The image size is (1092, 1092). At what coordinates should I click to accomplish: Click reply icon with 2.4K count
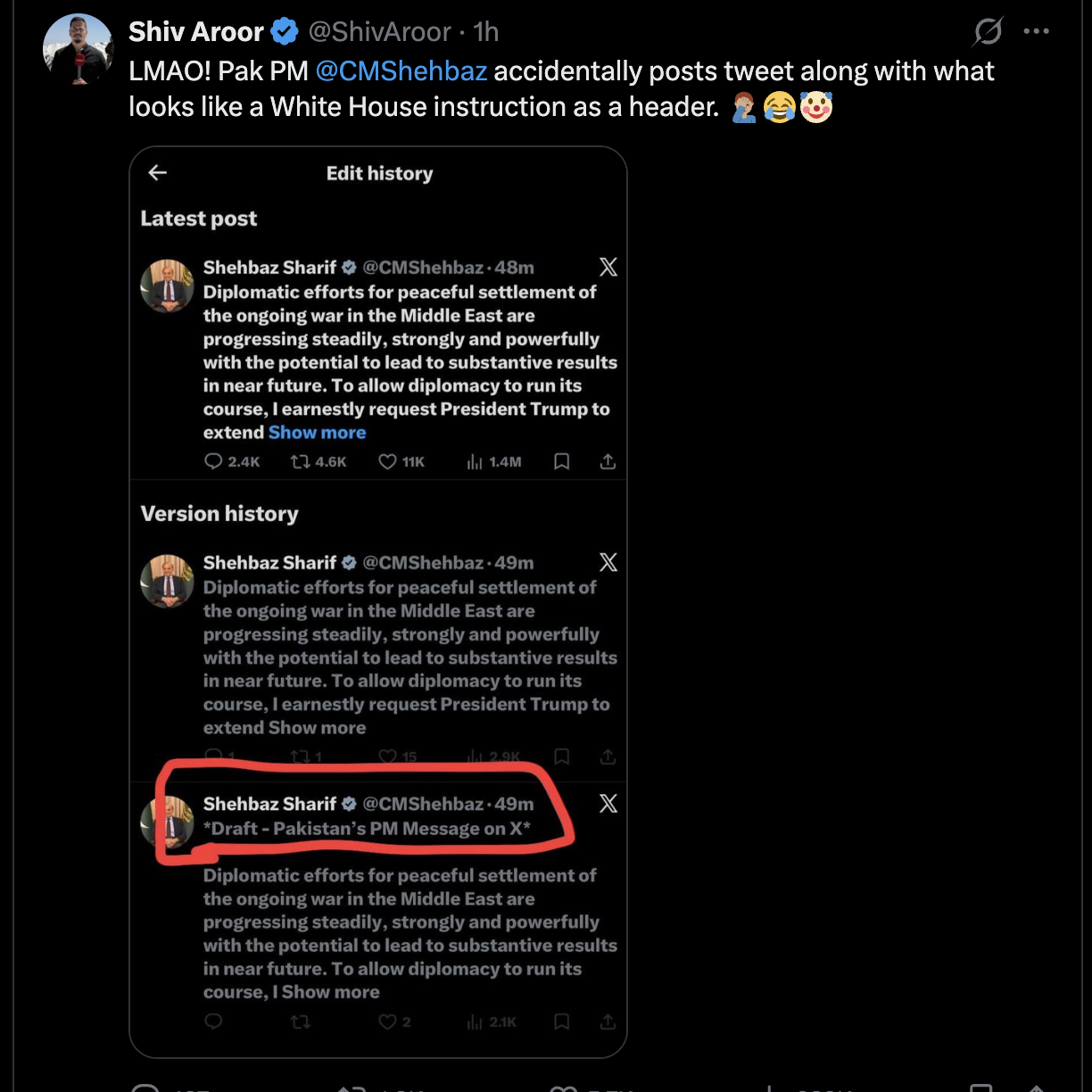tap(213, 461)
